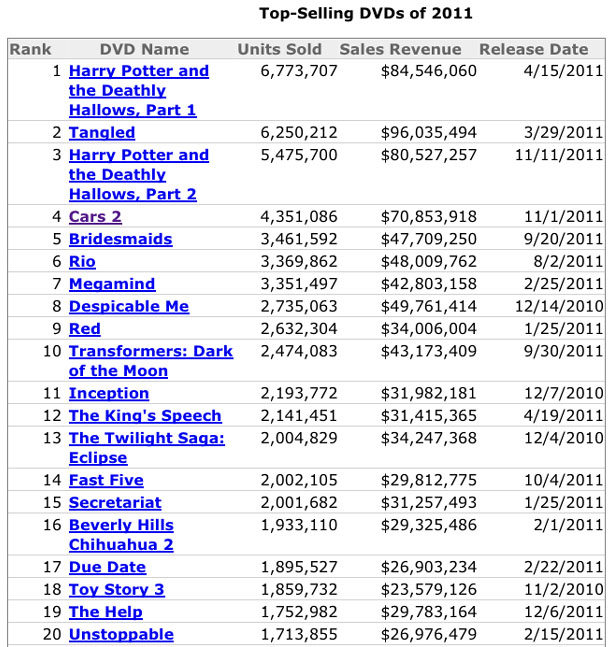Select sales revenue $31,257,493
616x647 pixels.
point(429,503)
